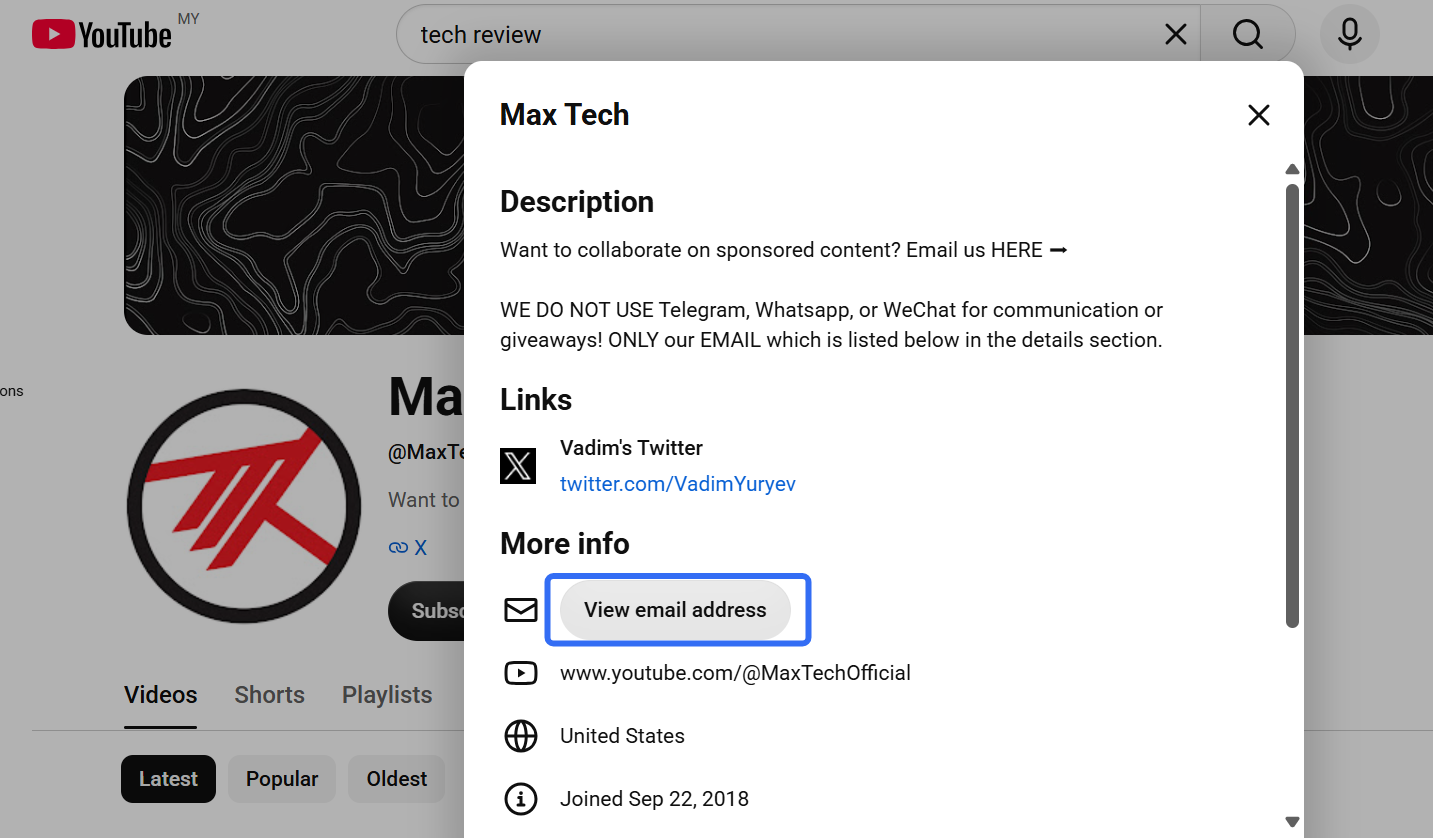Click the envelope email icon
1433x838 pixels.
point(521,610)
